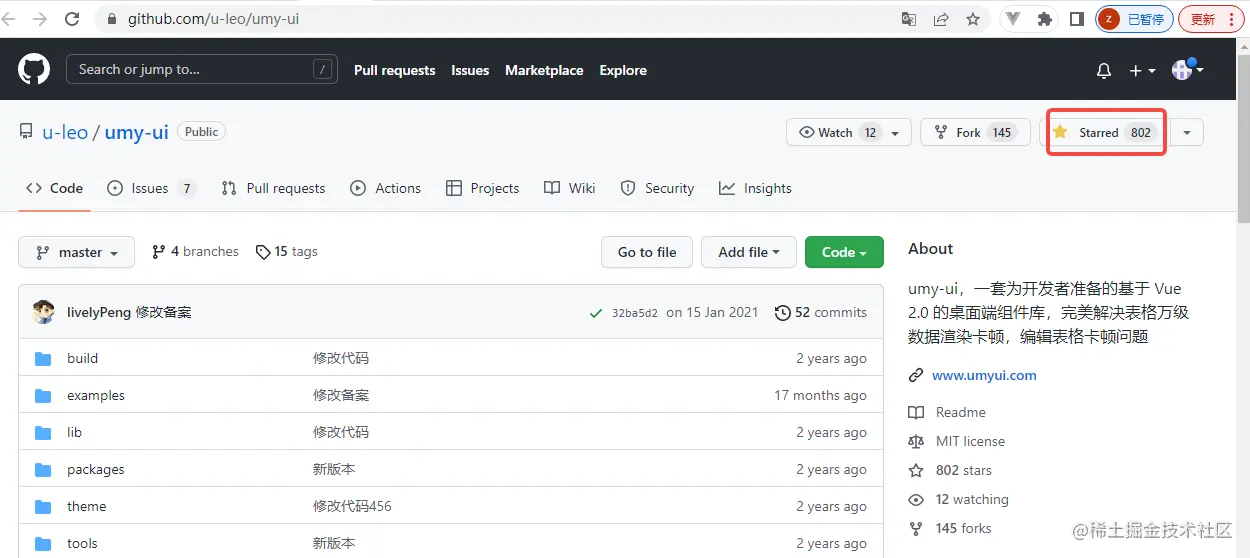Viewport: 1250px width, 558px height.
Task: Open commit hash 32ba5d2
Action: [635, 312]
